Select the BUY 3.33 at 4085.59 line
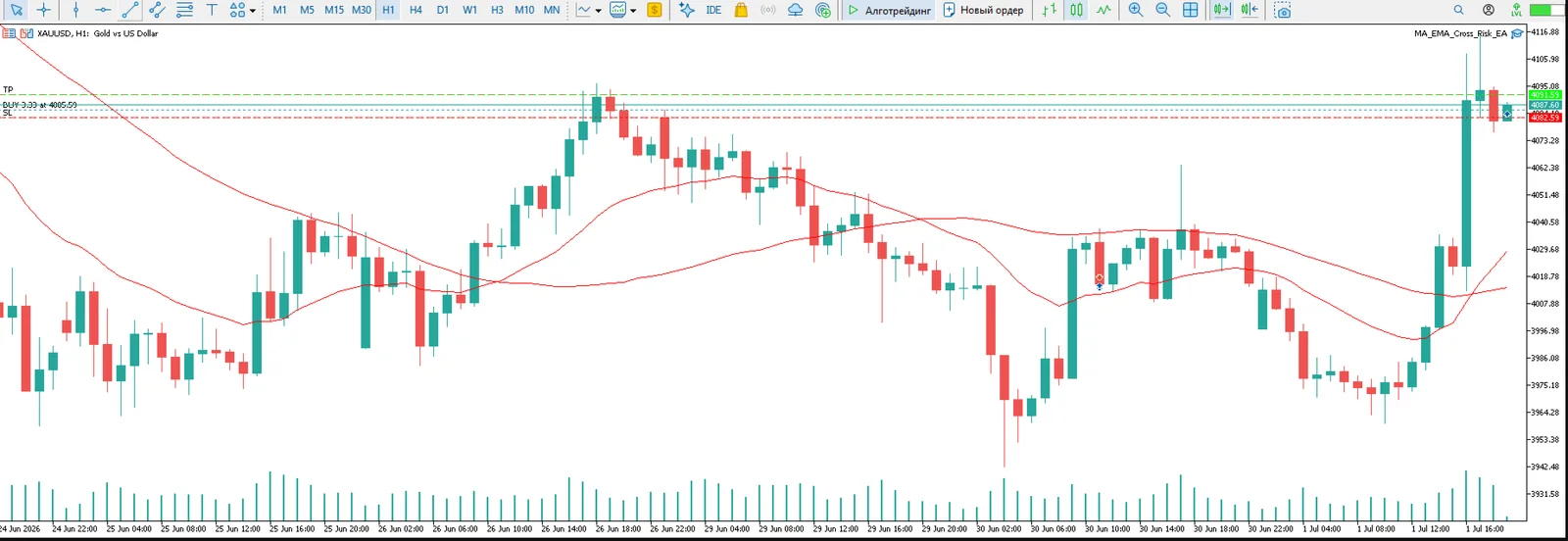This screenshot has width=1568, height=541. (x=39, y=105)
